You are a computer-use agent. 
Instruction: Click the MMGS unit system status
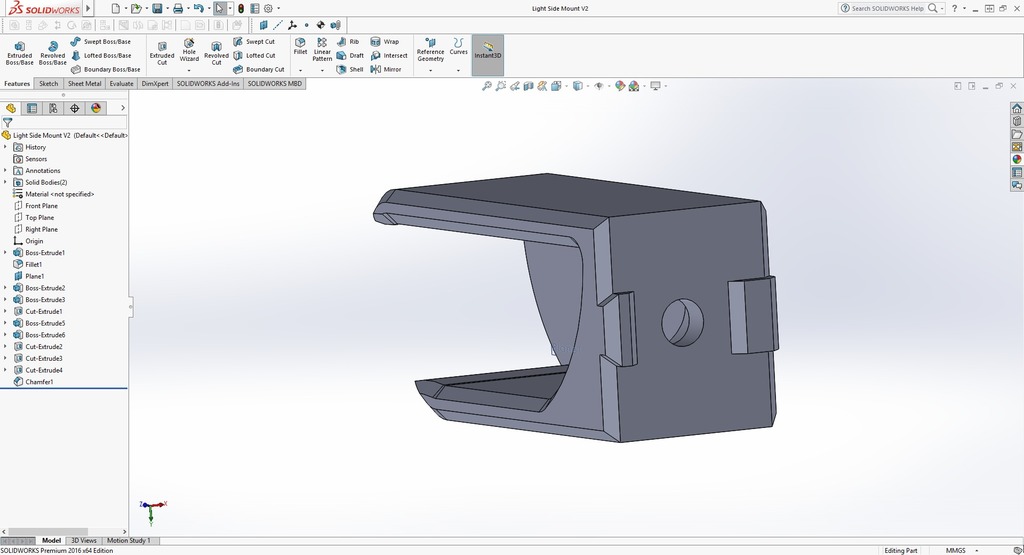coord(955,550)
